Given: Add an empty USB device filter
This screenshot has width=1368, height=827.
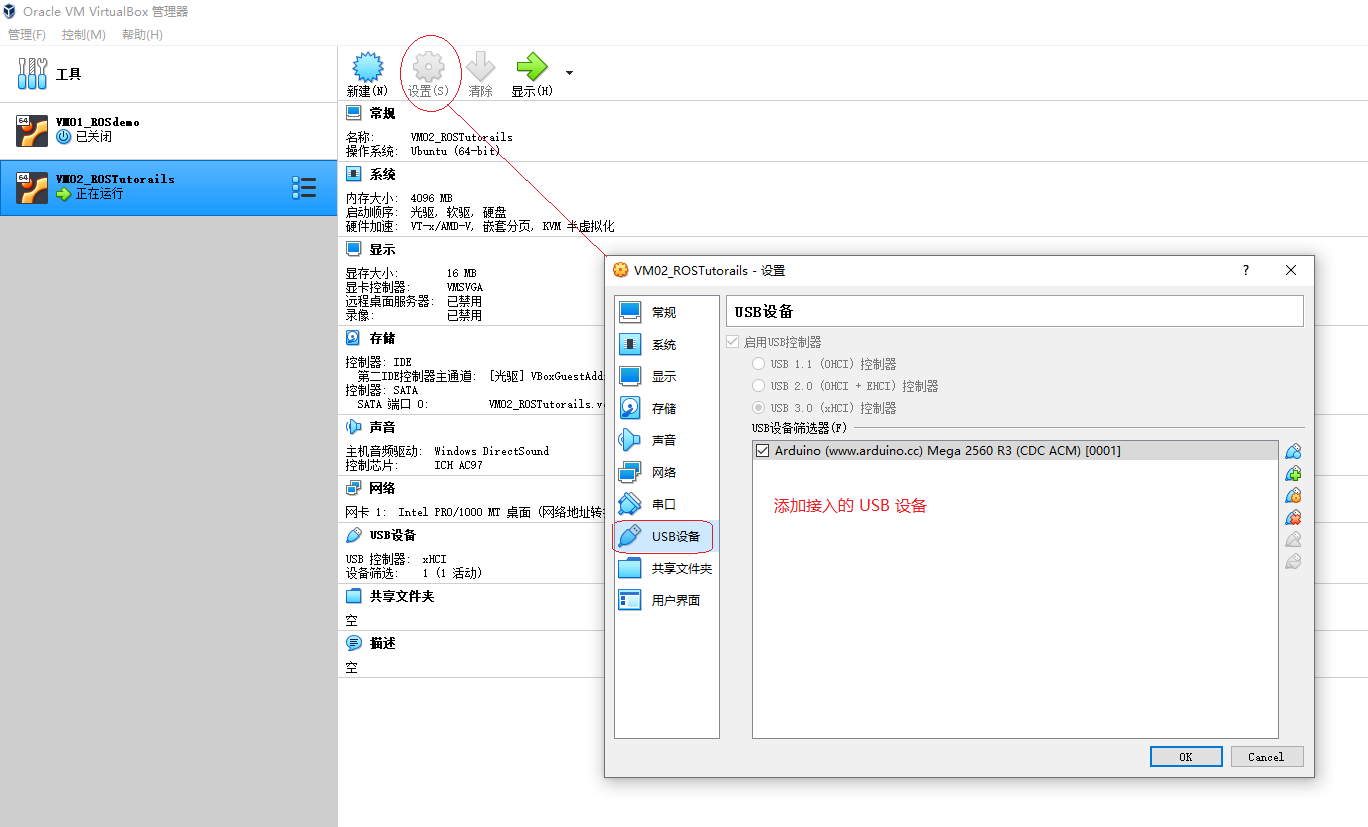Looking at the screenshot, I should click(1293, 451).
